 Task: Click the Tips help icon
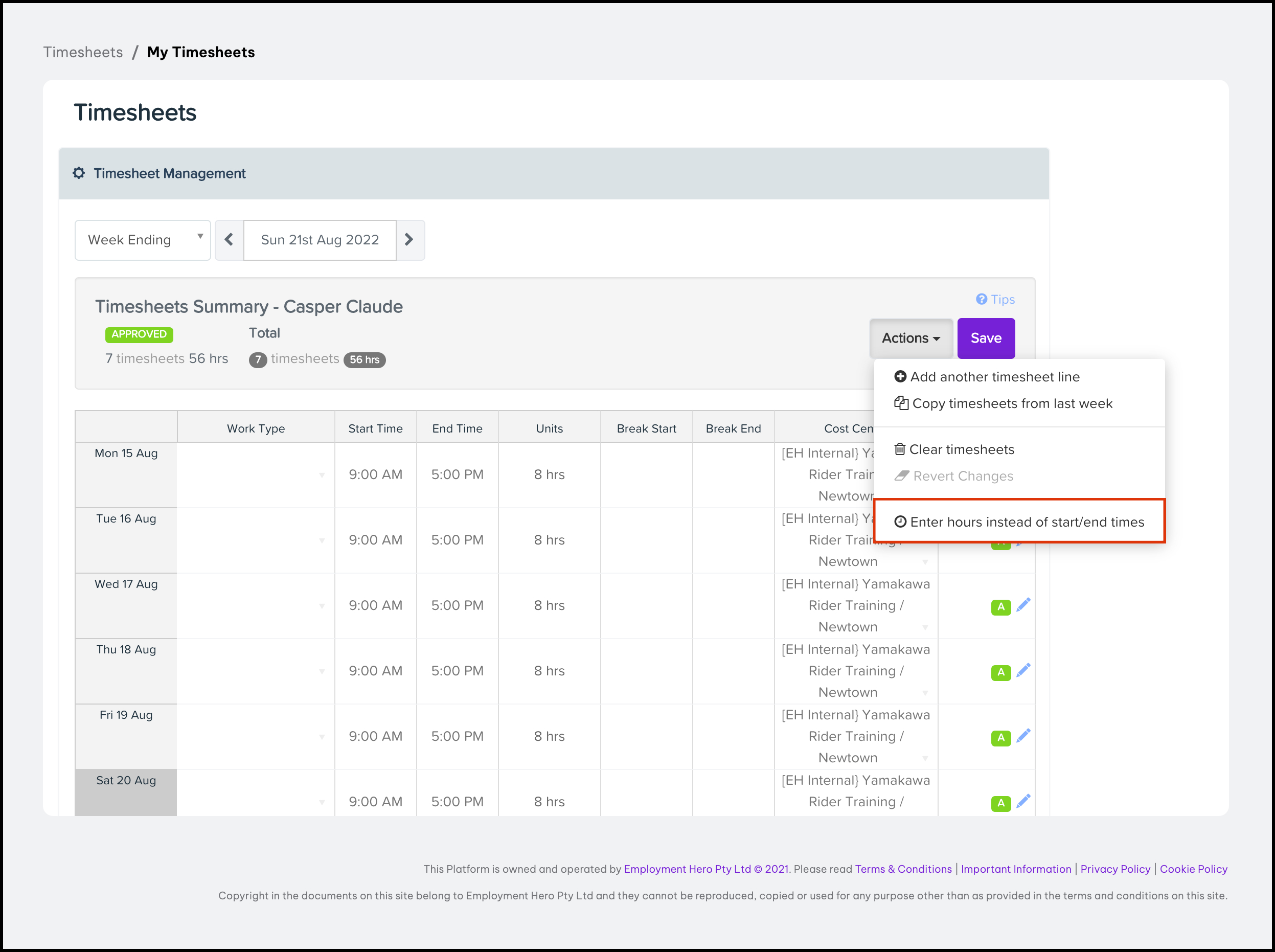tap(981, 299)
